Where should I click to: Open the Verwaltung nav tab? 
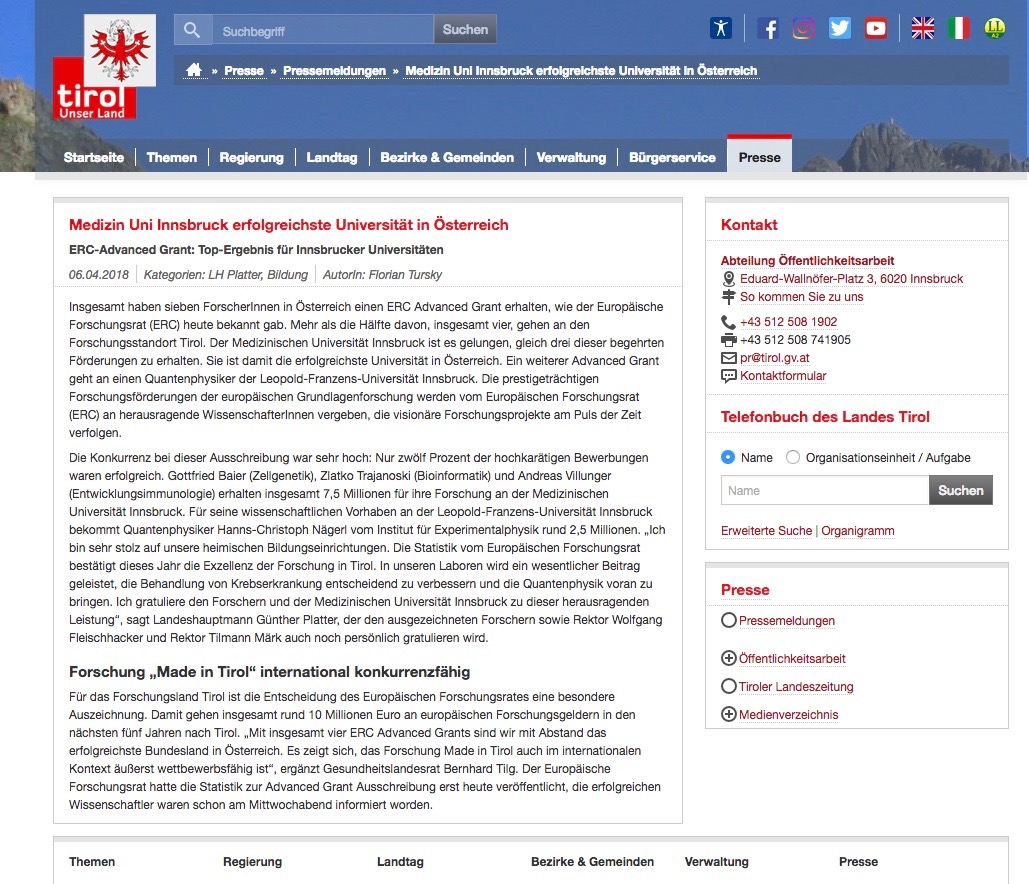572,158
